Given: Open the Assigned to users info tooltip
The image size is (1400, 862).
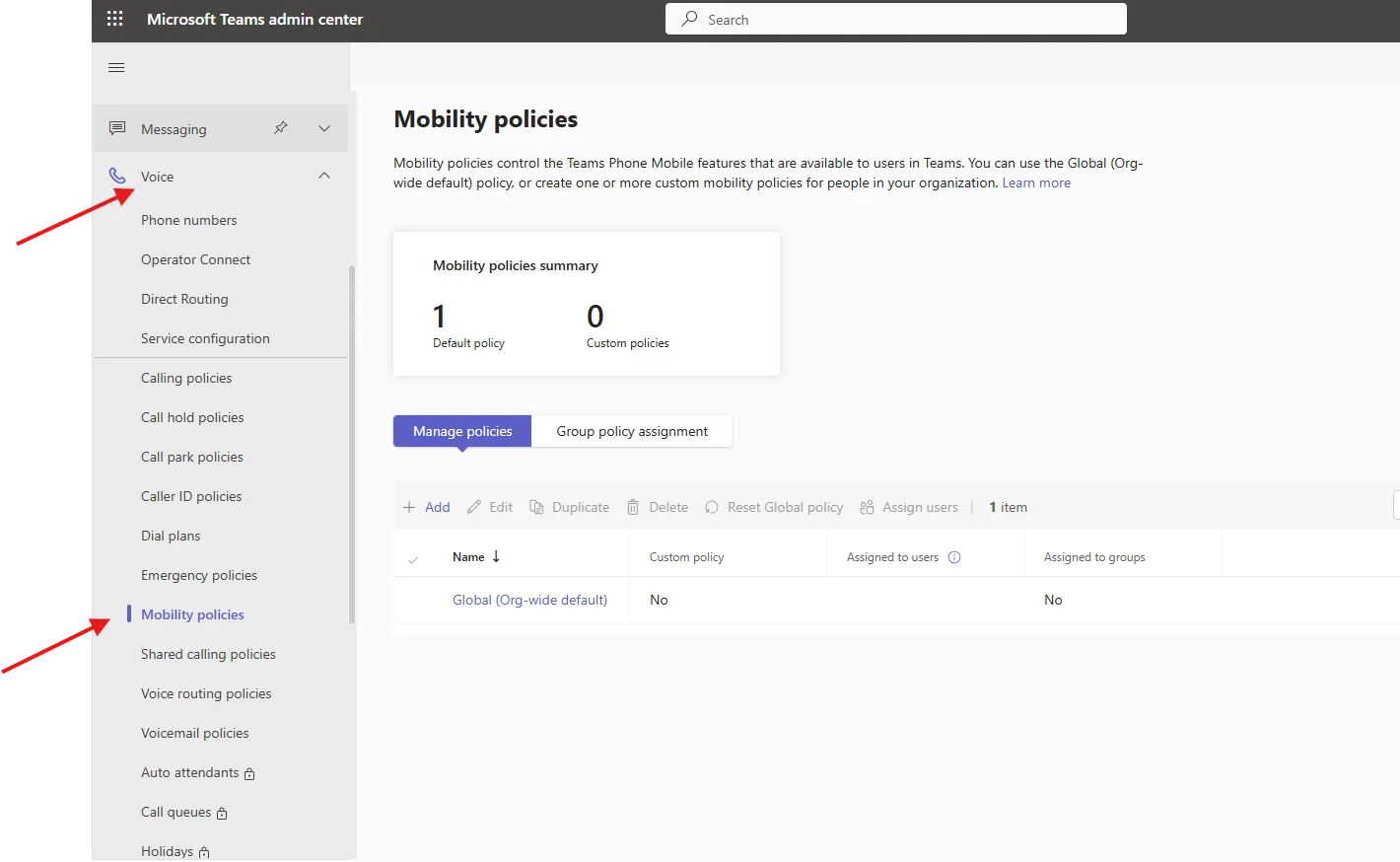Looking at the screenshot, I should coord(952,556).
